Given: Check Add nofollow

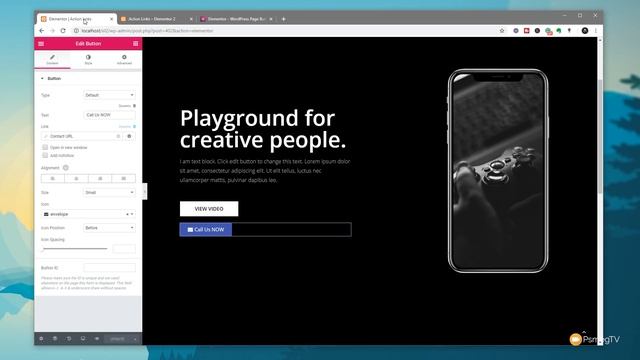Looking at the screenshot, I should pos(45,156).
